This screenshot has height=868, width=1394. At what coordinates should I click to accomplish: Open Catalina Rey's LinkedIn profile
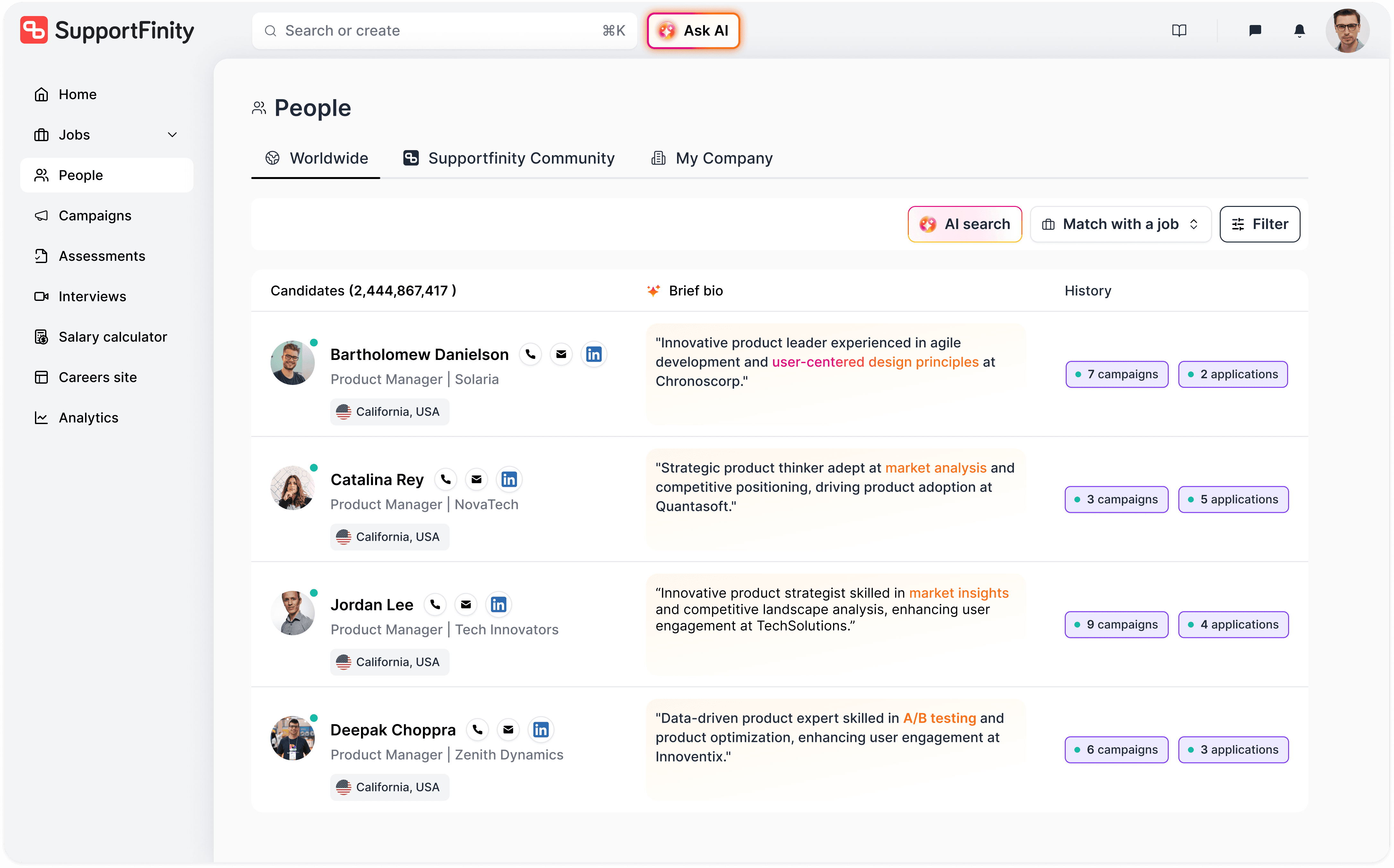point(509,479)
